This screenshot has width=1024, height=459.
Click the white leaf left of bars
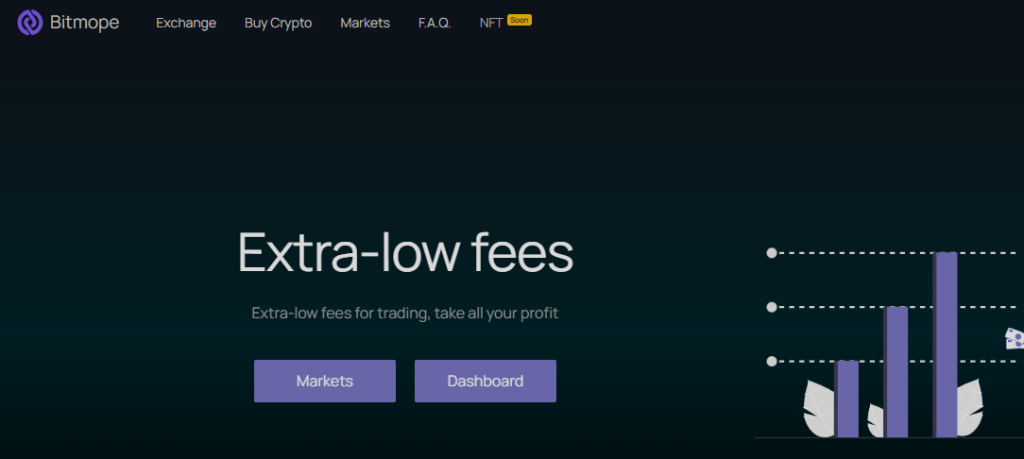click(x=820, y=411)
